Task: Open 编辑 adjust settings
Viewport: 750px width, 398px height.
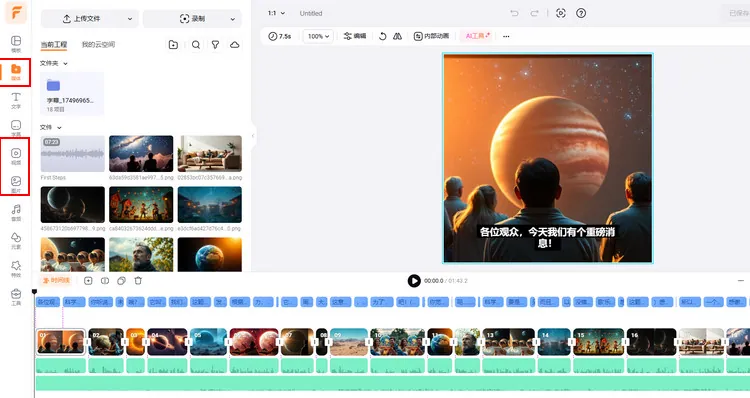Action: [x=355, y=36]
